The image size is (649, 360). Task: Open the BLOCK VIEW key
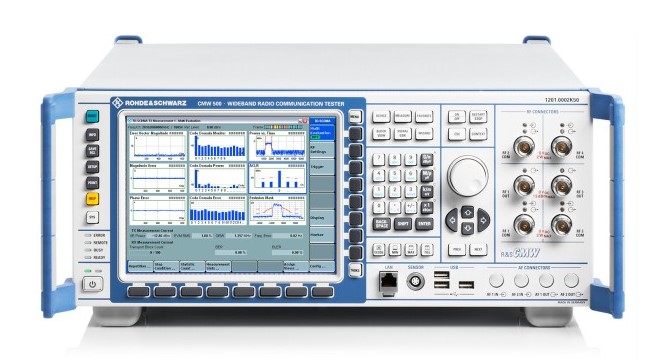click(x=381, y=134)
